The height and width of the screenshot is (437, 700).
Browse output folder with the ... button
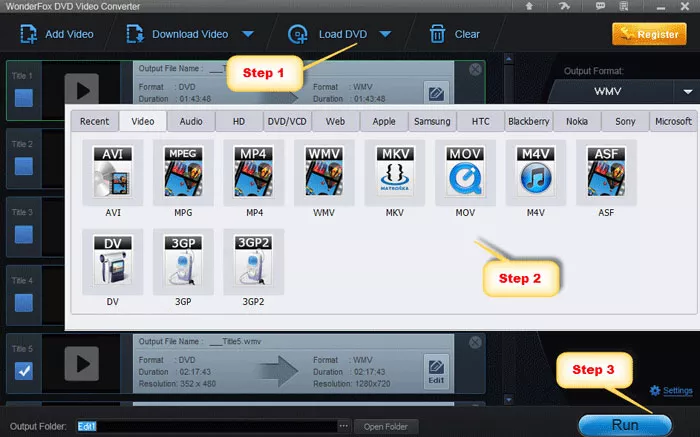tap(343, 426)
